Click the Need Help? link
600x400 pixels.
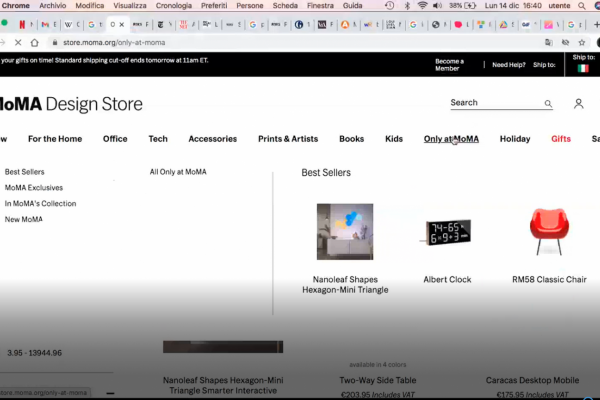tap(509, 65)
